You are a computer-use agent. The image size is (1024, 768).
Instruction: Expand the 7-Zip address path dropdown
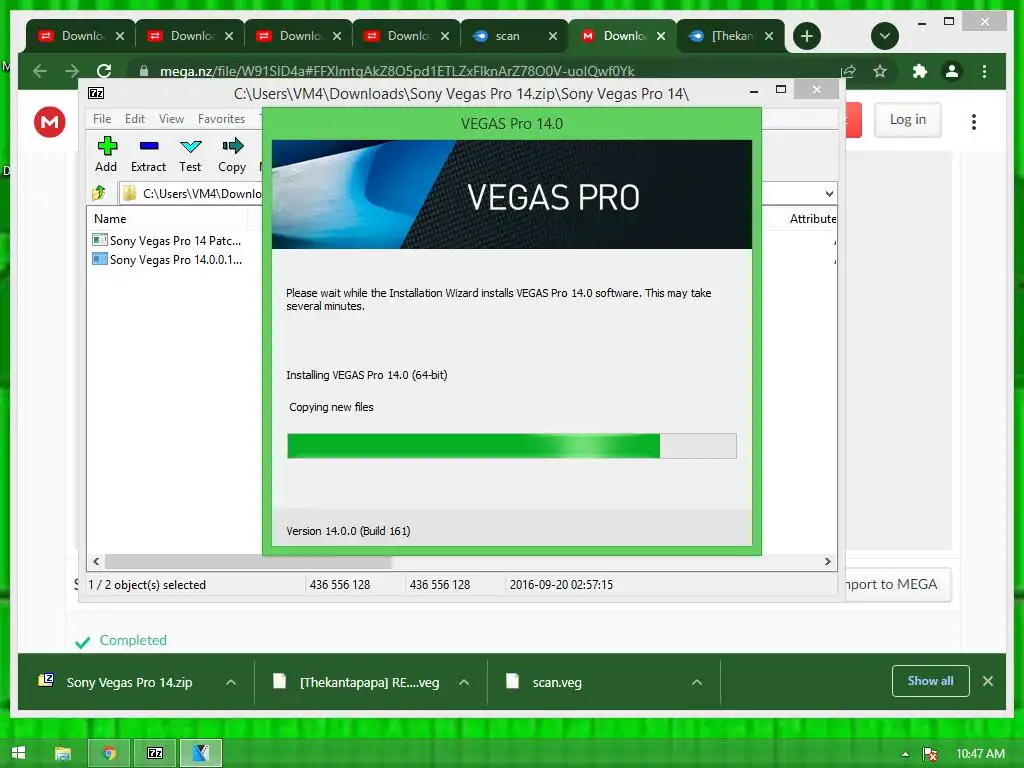pos(829,193)
